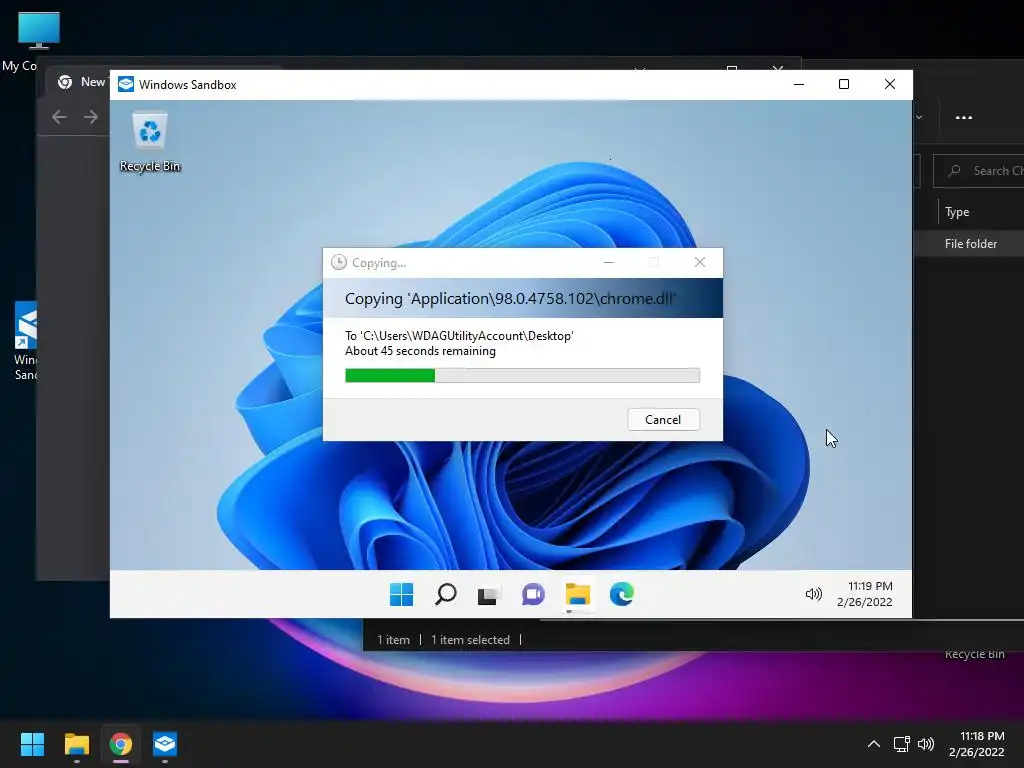Image resolution: width=1024 pixels, height=768 pixels.
Task: Open the Windows Sandbox desktop shortcut
Action: click(x=26, y=341)
